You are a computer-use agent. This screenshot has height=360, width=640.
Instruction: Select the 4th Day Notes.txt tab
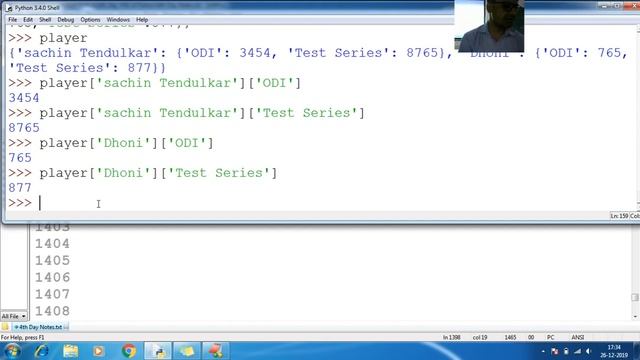coord(40,327)
